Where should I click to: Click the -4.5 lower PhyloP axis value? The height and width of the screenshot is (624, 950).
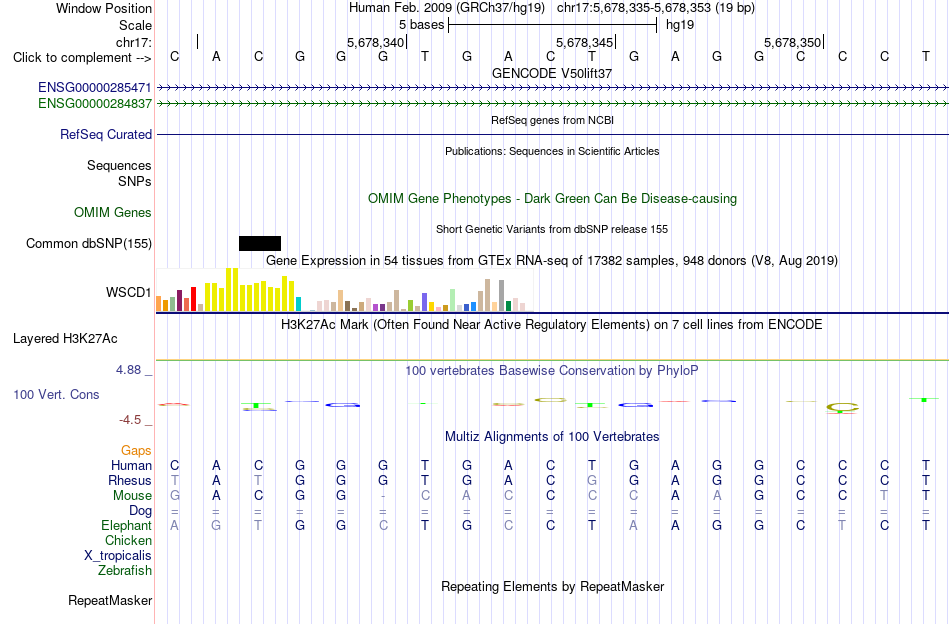pos(130,420)
